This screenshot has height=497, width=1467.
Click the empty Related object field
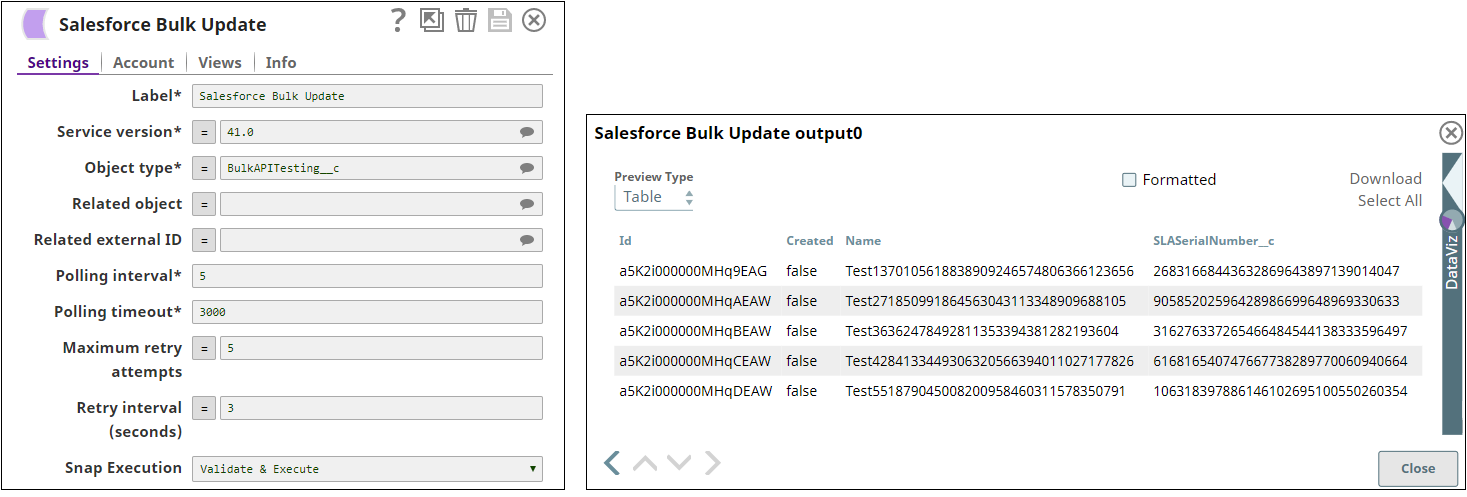tap(381, 204)
